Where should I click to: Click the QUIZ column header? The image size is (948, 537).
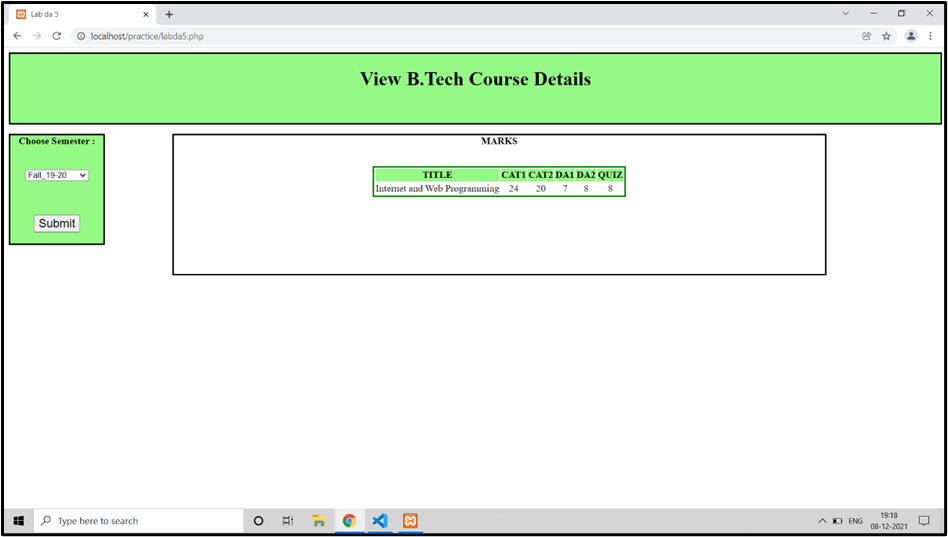610,175
